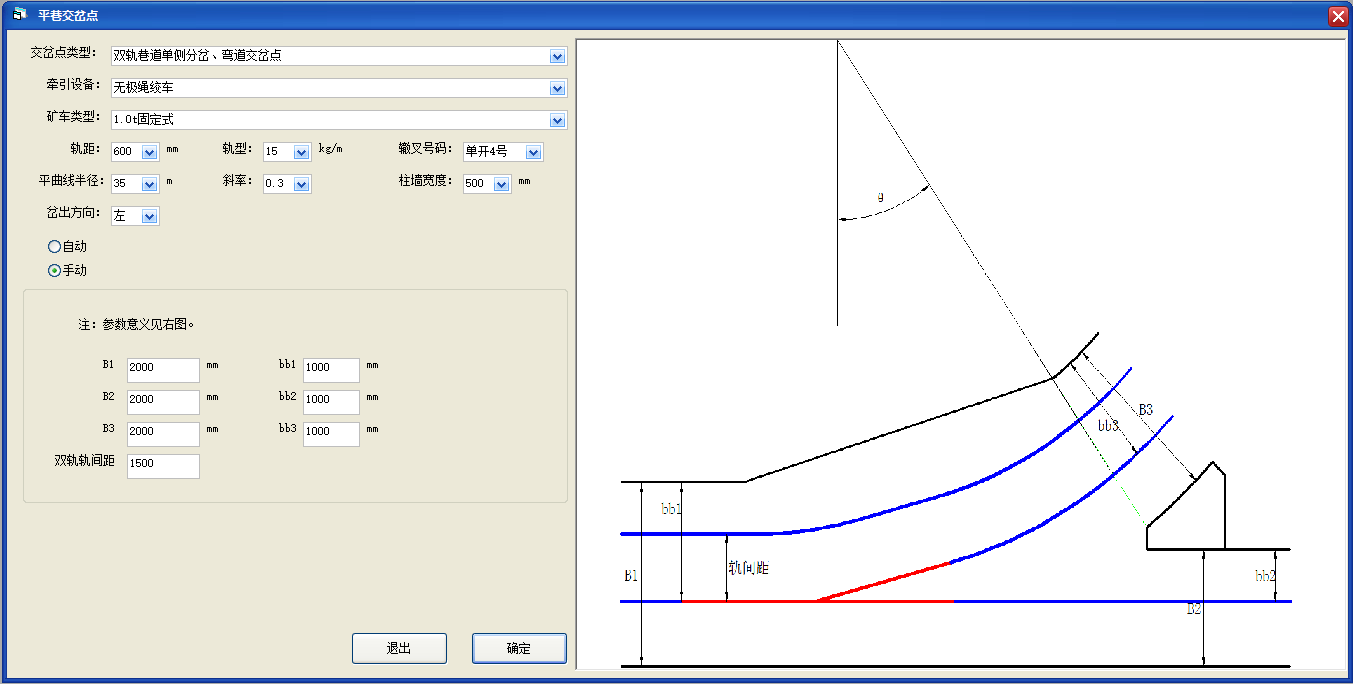Select the 自动 radio button
The width and height of the screenshot is (1353, 685).
[54, 246]
